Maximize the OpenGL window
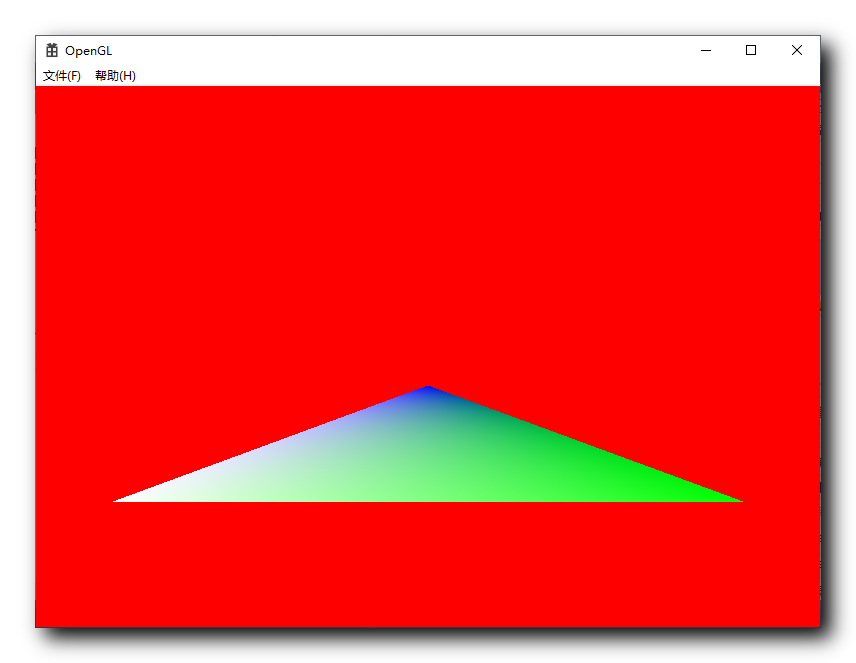856x663 pixels. tap(751, 50)
